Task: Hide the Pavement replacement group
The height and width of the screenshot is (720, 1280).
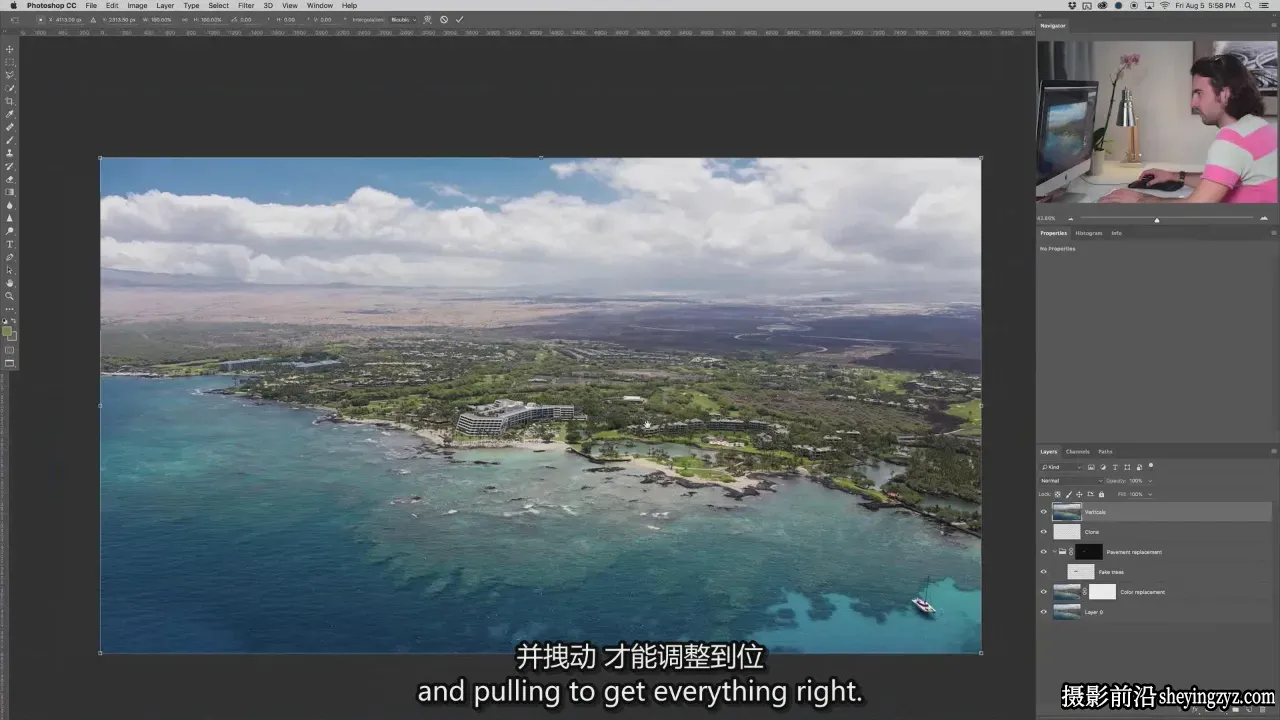Action: coord(1044,552)
